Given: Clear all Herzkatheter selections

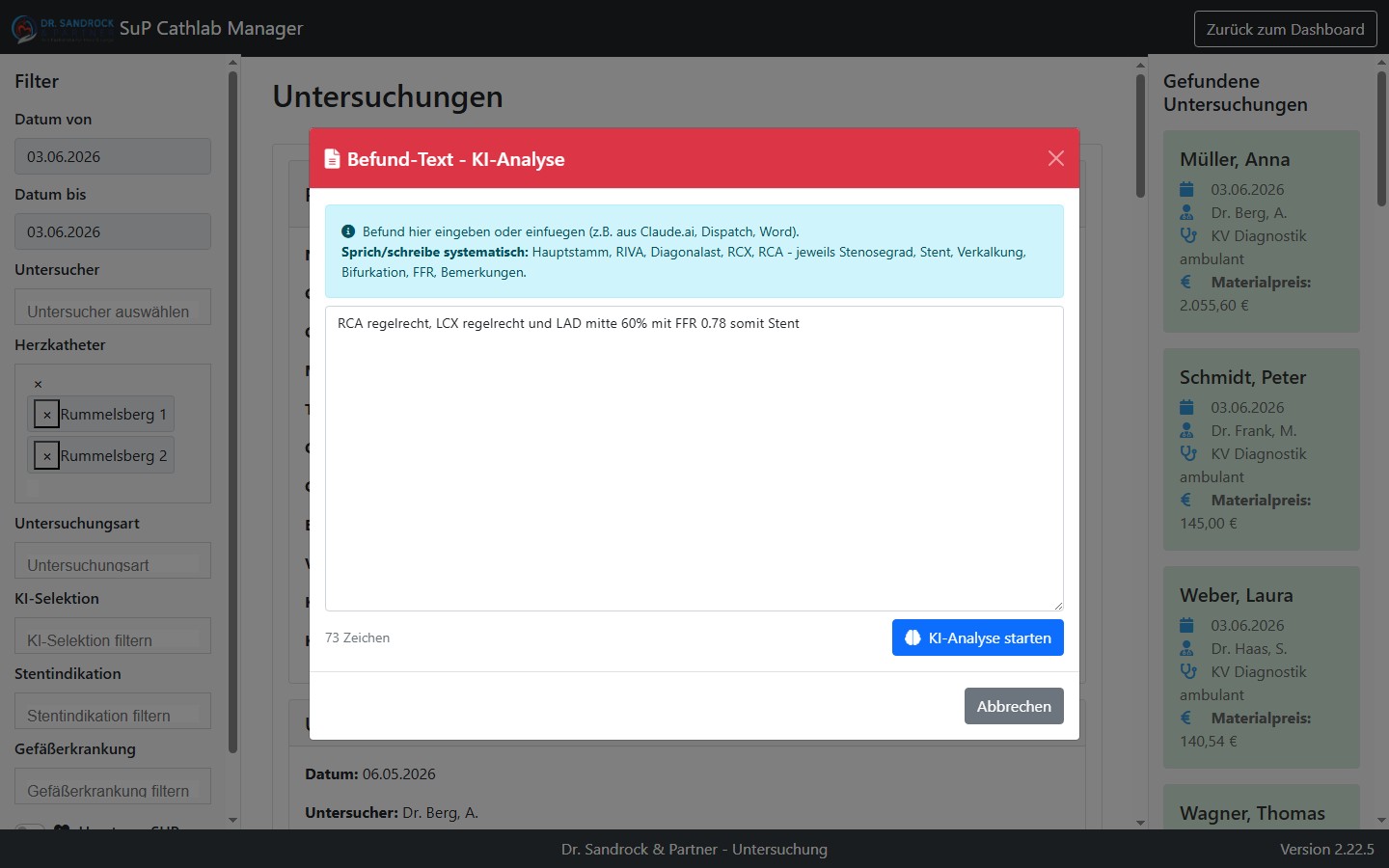Looking at the screenshot, I should coord(38,384).
